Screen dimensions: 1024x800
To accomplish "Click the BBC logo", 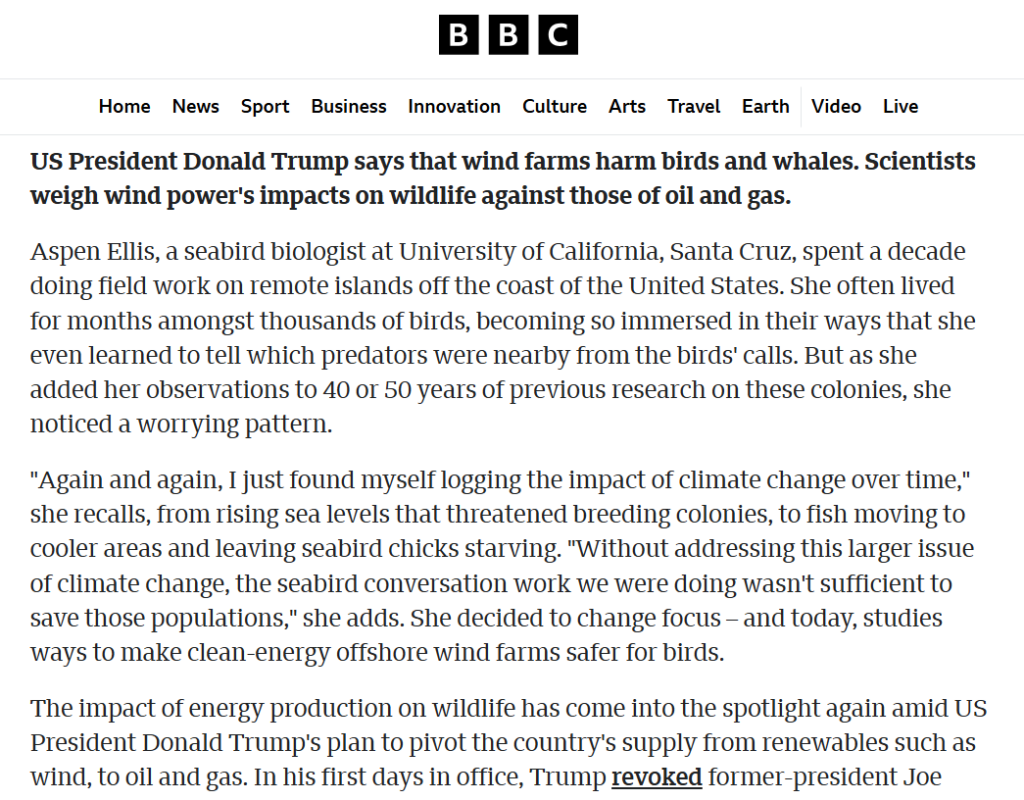I will click(x=508, y=36).
